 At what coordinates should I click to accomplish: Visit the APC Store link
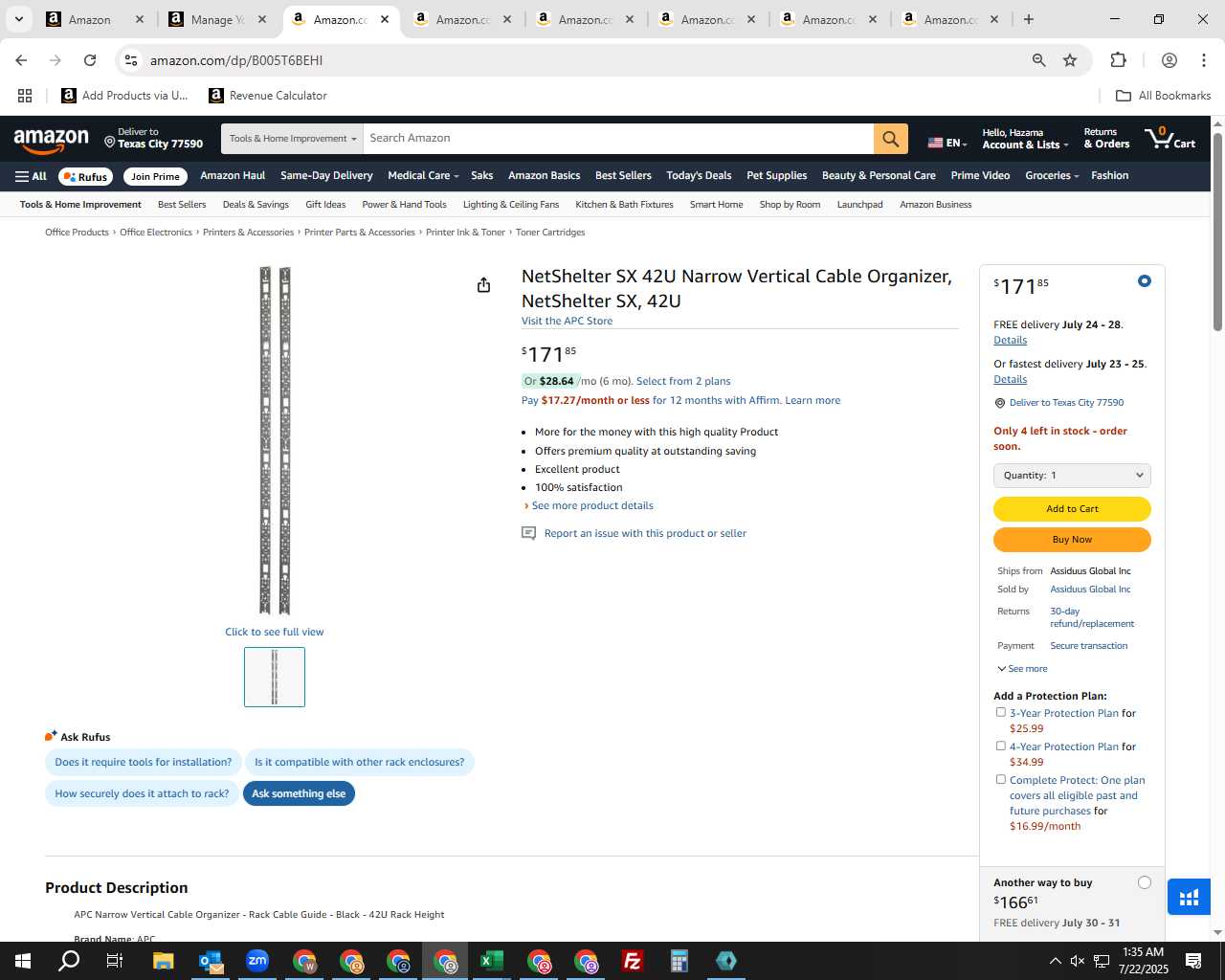tap(567, 321)
